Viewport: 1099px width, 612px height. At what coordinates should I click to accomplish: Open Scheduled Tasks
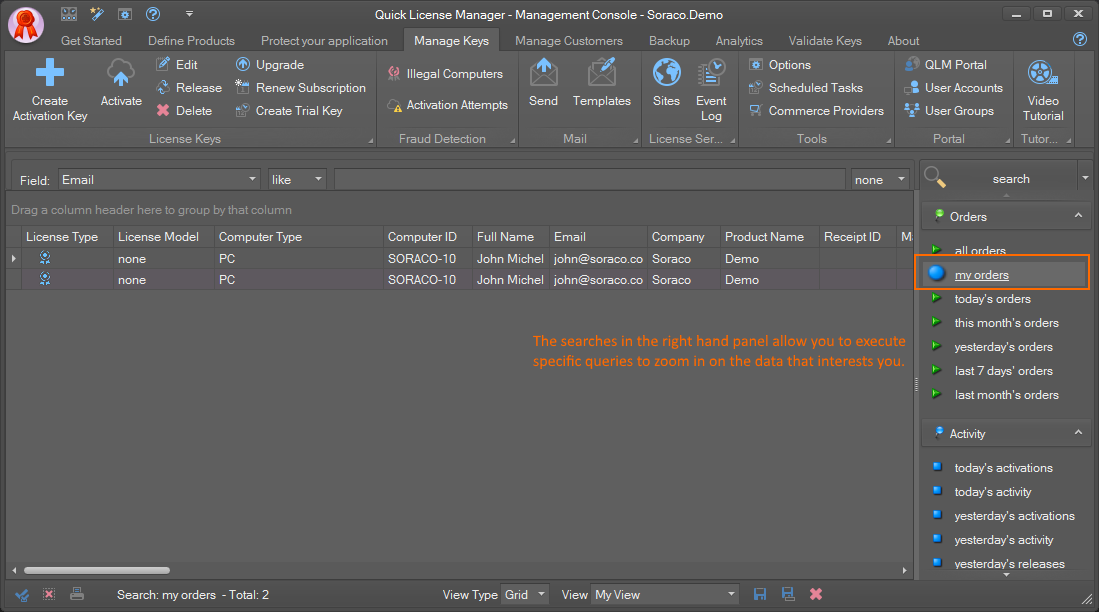[x=805, y=88]
